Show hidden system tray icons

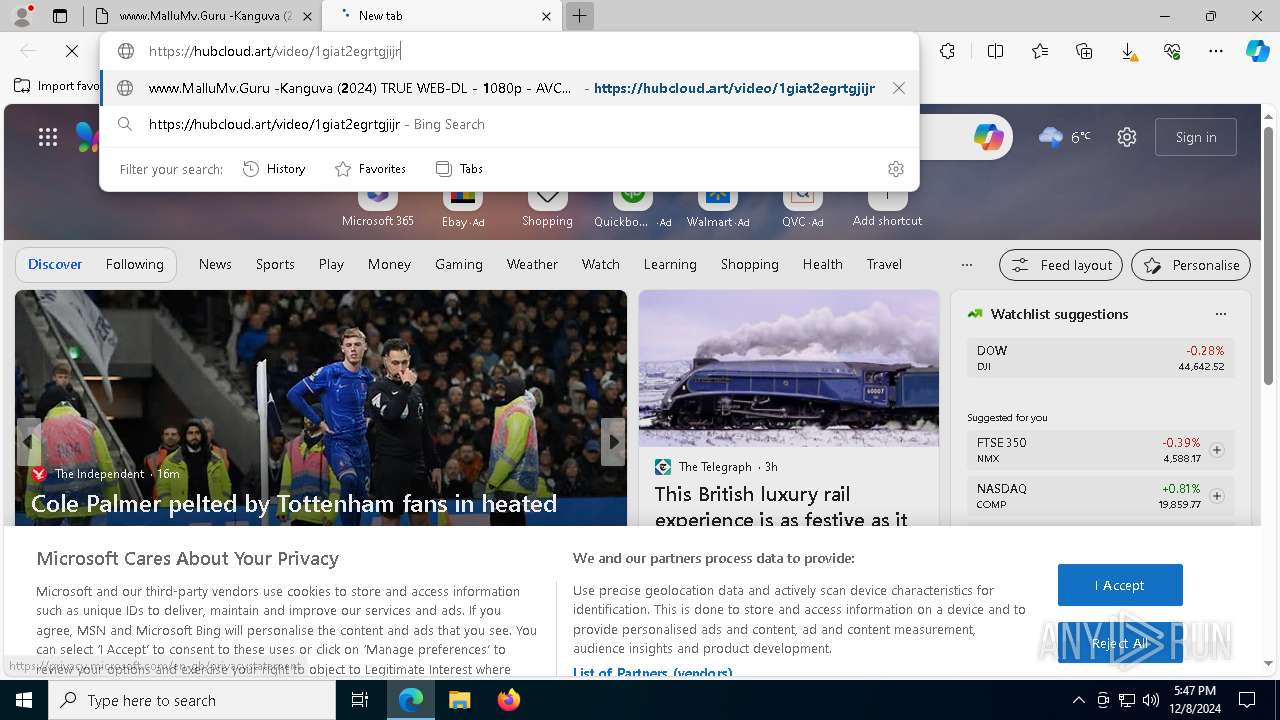[1078, 700]
